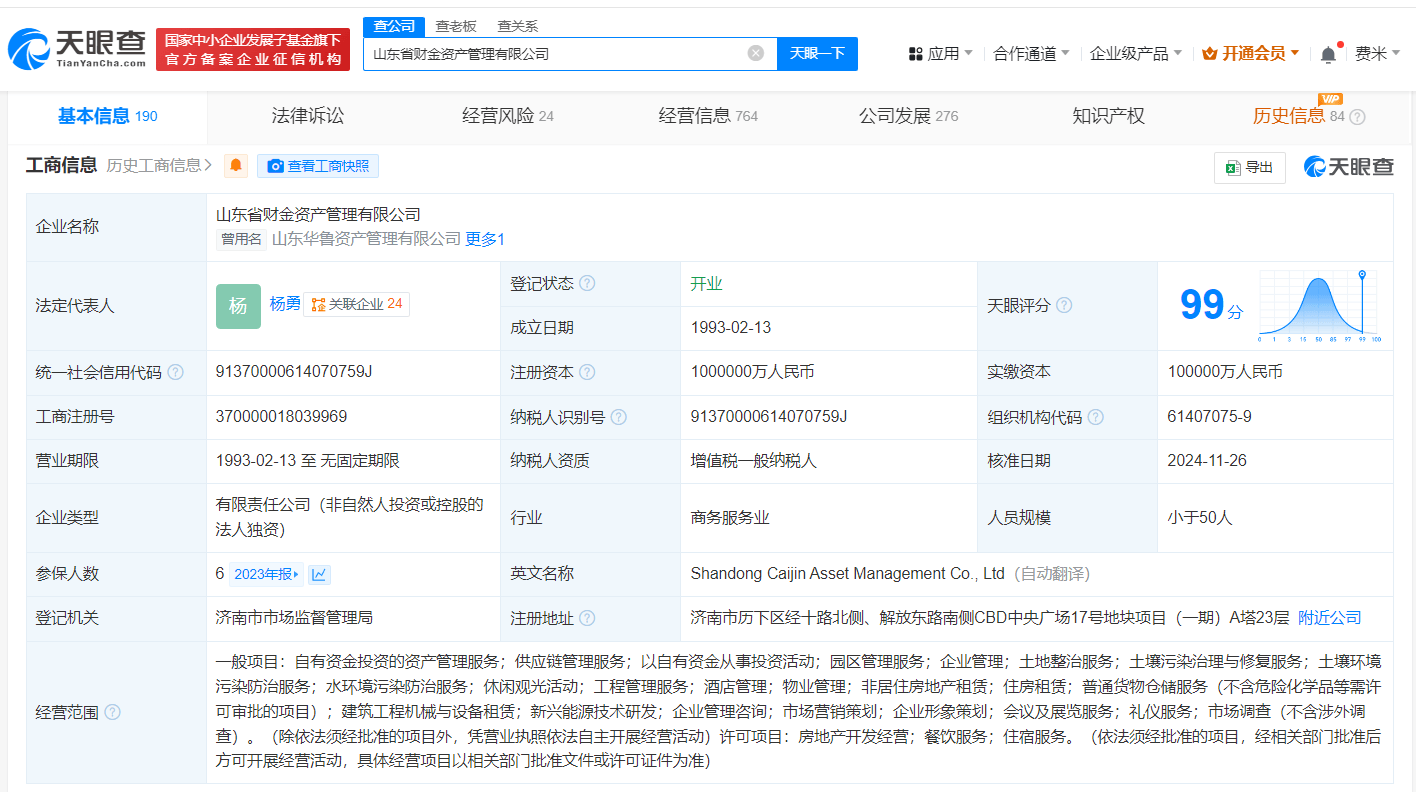This screenshot has height=792, width=1416.
Task: Click the orange bell alert icon
Action: pyautogui.click(x=236, y=166)
